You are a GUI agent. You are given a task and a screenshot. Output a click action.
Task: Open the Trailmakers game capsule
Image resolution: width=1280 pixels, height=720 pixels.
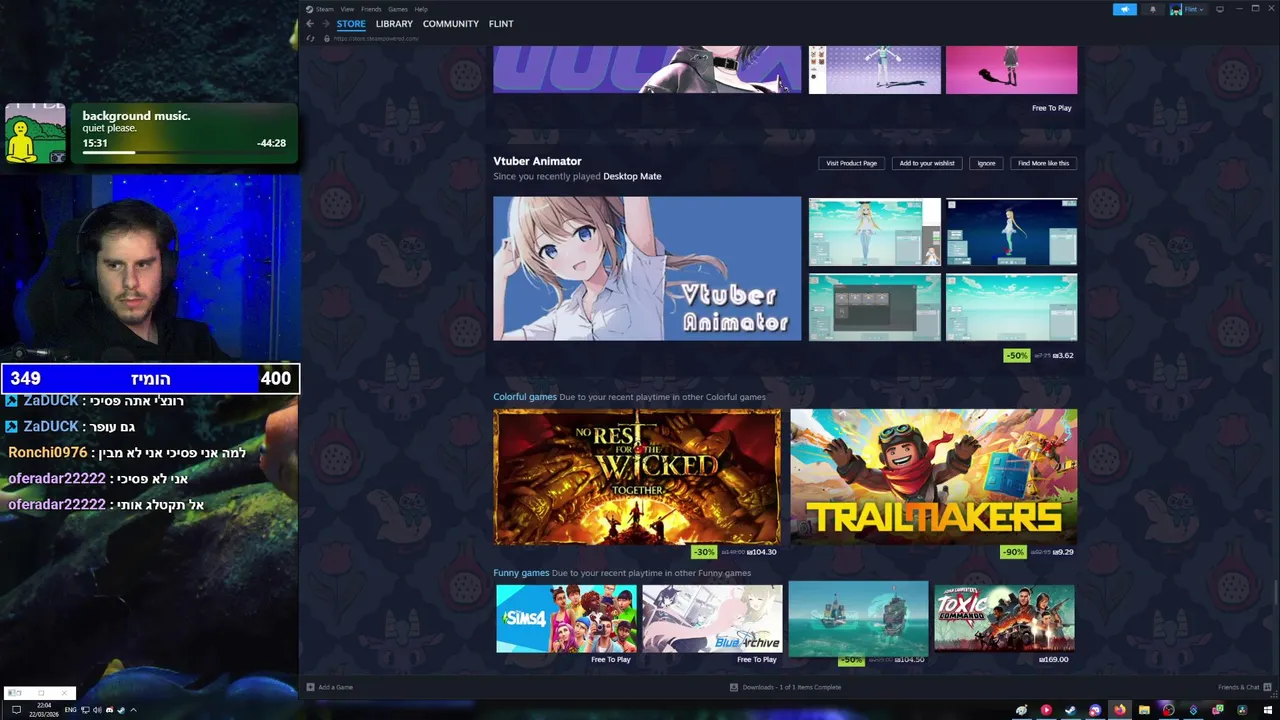pos(934,477)
